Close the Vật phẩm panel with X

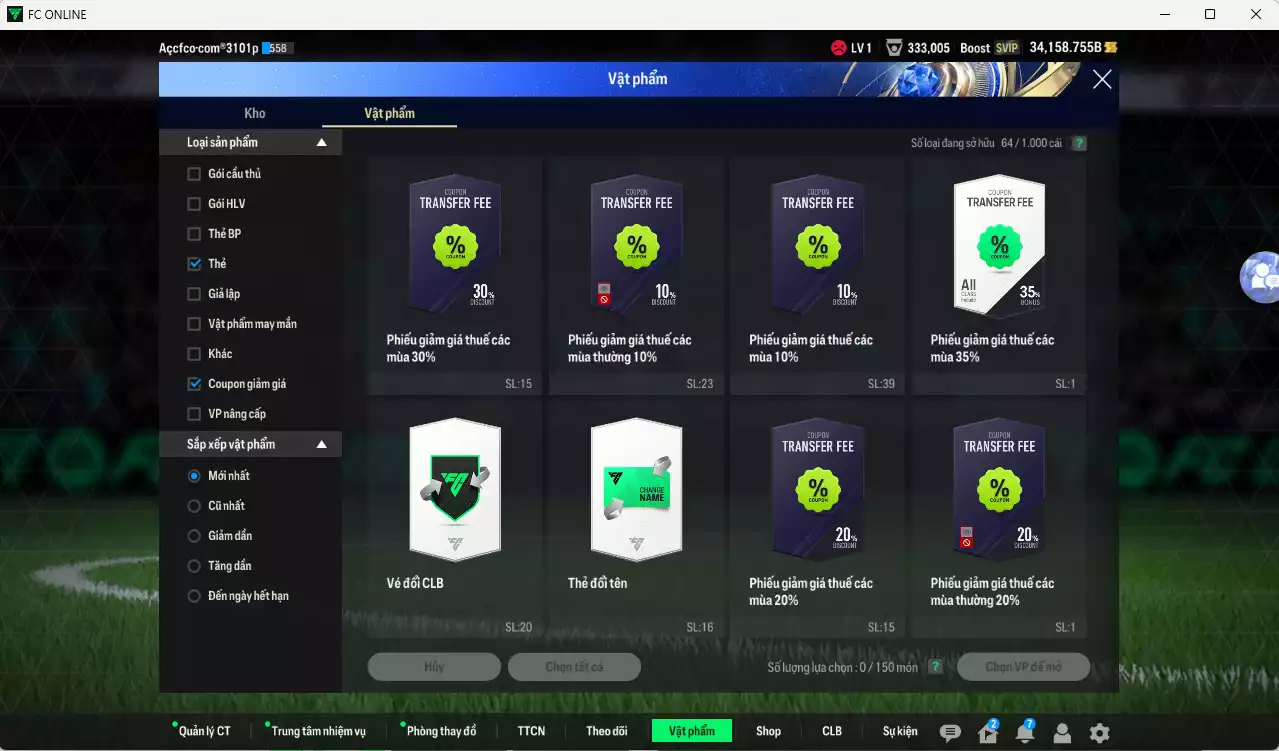[x=1102, y=80]
